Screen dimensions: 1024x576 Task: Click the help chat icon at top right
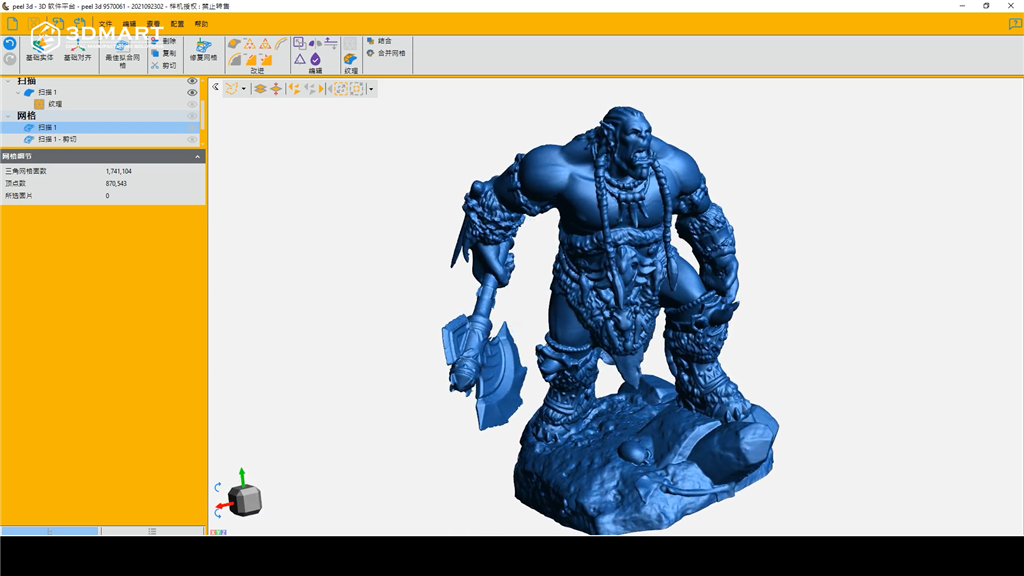(x=1015, y=24)
